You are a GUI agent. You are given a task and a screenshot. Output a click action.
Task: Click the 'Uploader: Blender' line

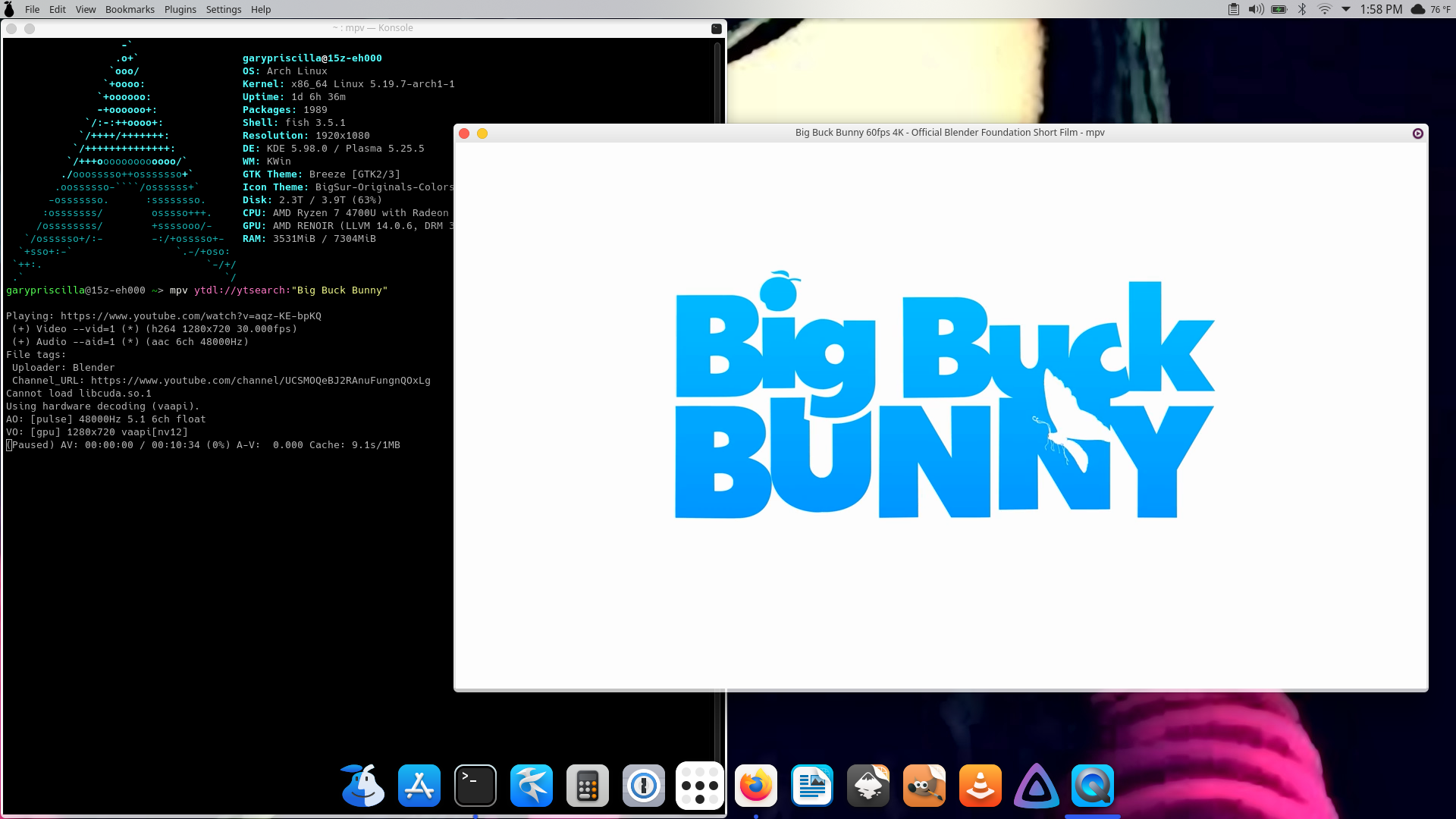(x=64, y=368)
